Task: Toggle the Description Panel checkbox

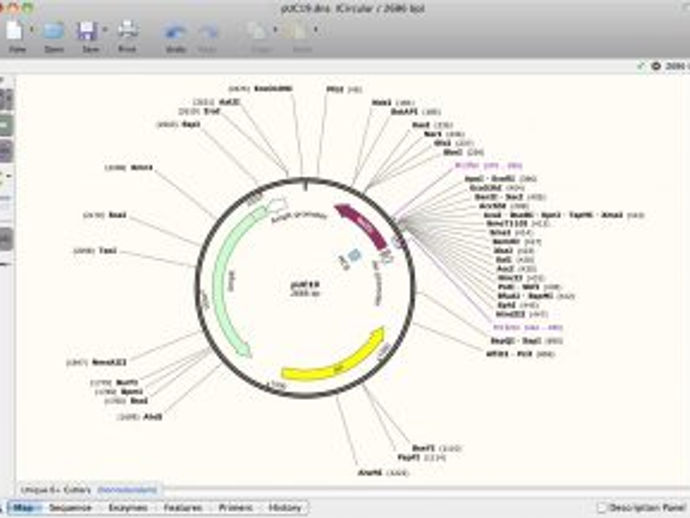Action: pyautogui.click(x=602, y=507)
